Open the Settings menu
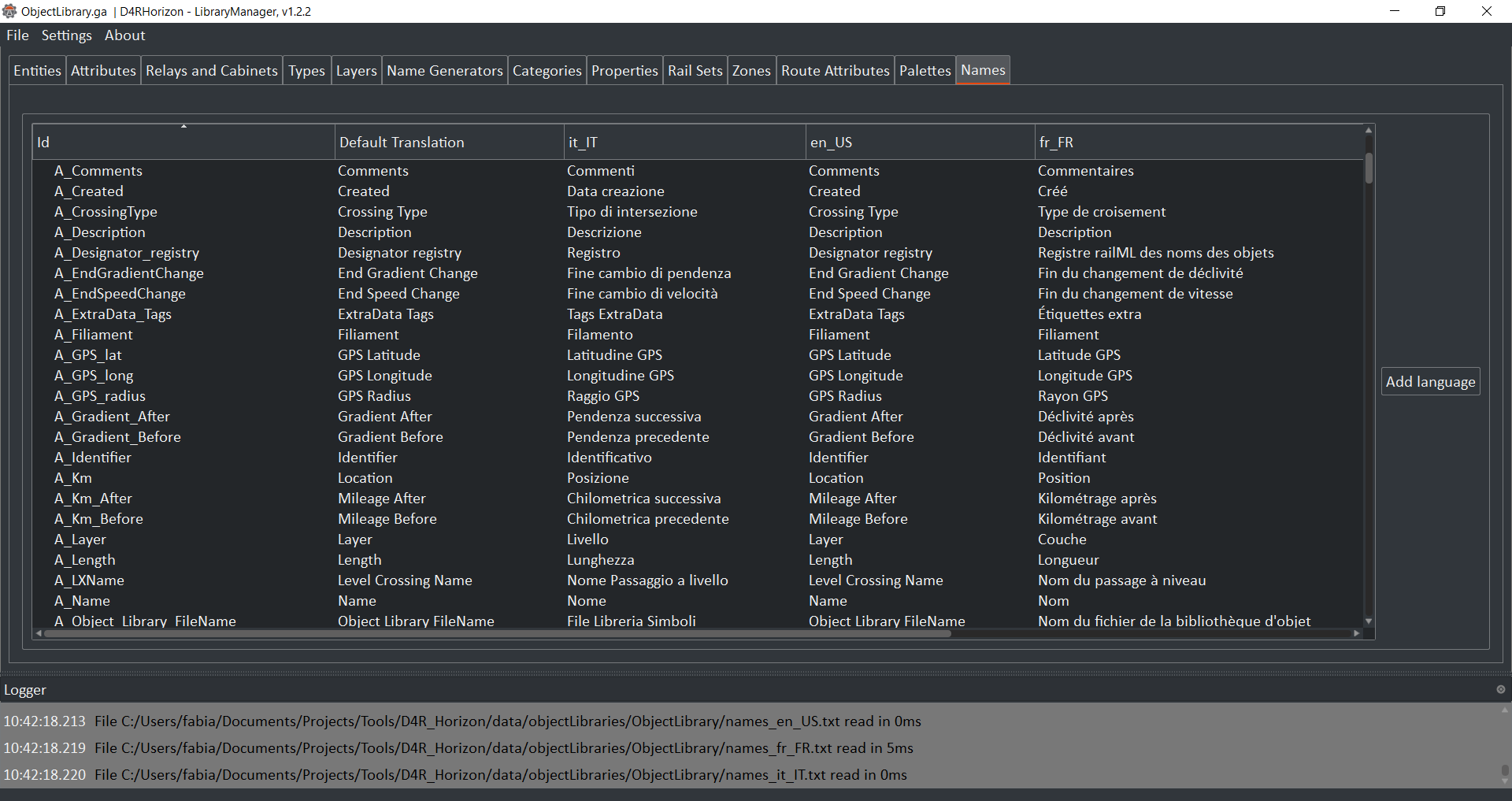This screenshot has height=801, width=1512. click(66, 35)
